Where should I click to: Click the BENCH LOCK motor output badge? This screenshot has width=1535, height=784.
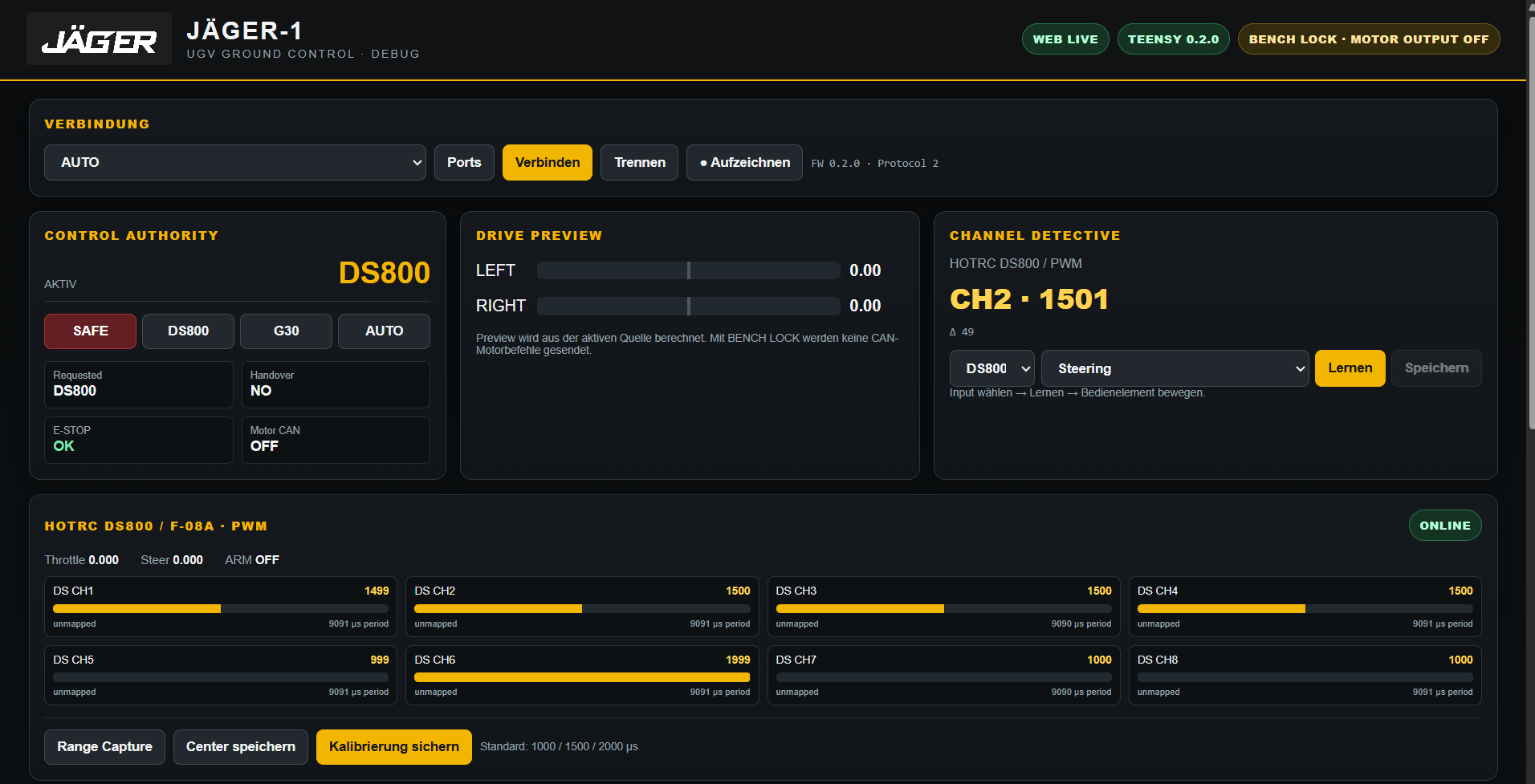[x=1369, y=39]
